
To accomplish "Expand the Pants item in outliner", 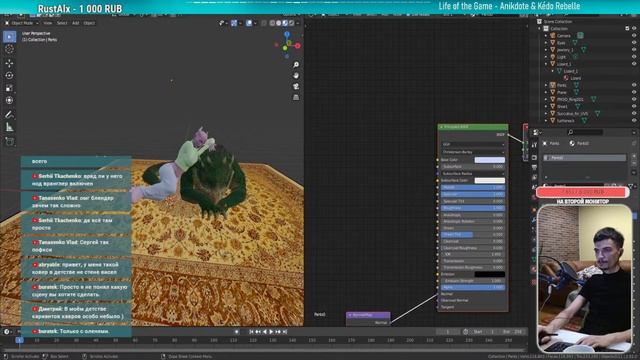I will point(546,85).
